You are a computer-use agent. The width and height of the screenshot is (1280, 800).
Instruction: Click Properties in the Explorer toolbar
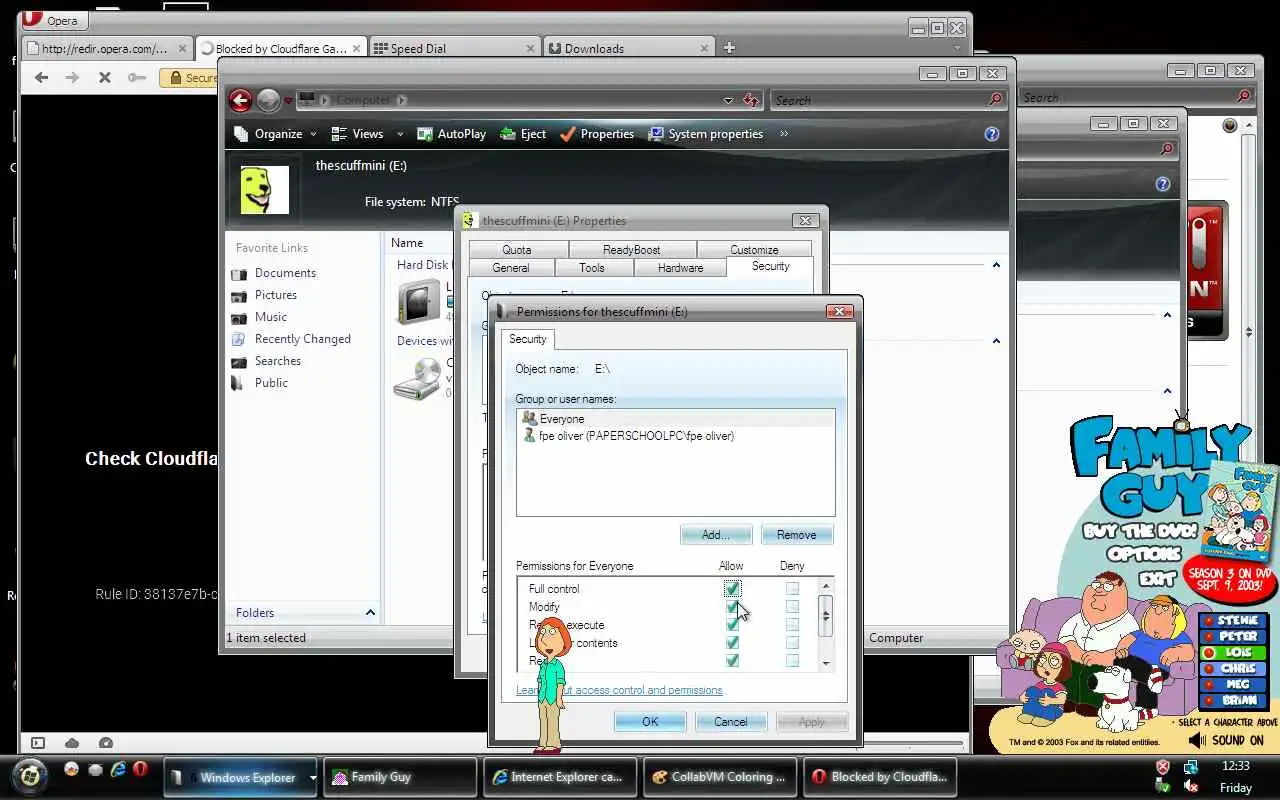click(597, 134)
